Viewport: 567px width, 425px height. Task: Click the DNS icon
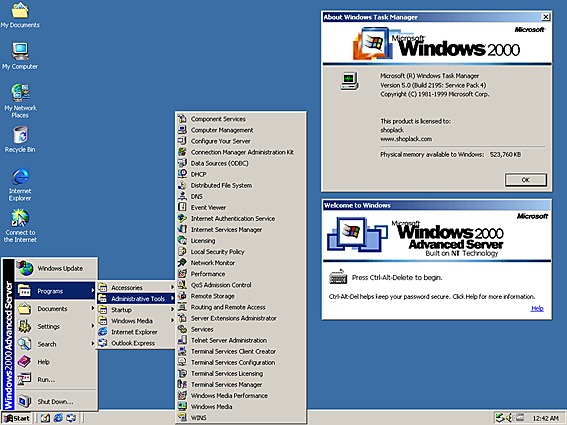click(182, 196)
